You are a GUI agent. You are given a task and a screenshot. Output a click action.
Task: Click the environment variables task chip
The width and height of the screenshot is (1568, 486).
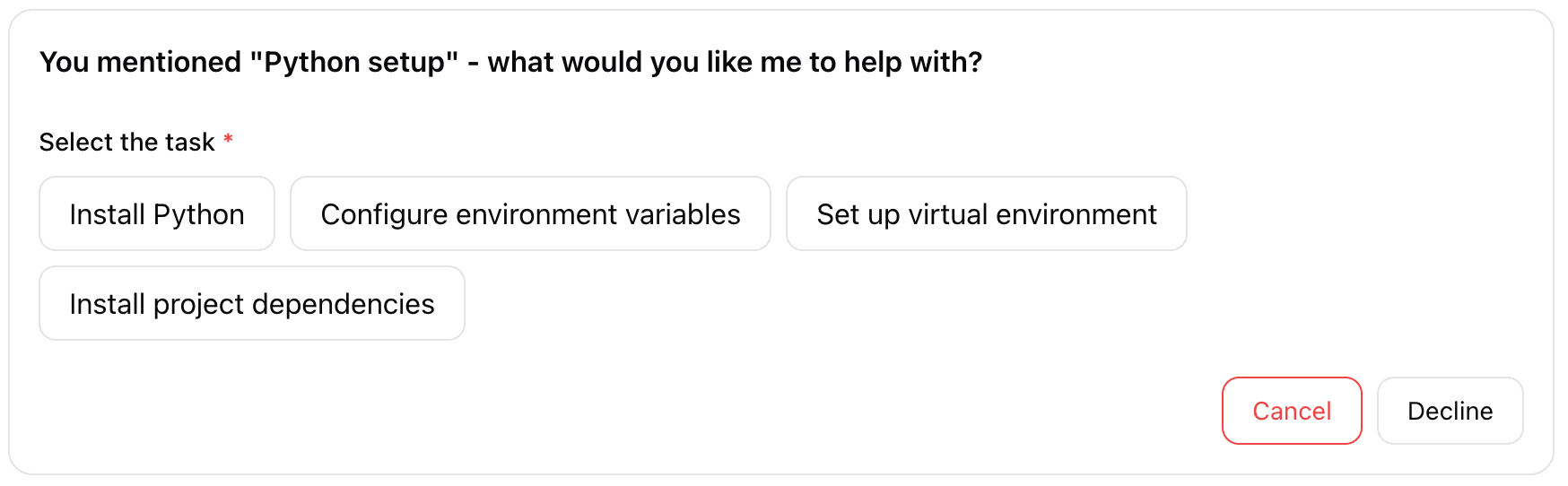click(530, 214)
